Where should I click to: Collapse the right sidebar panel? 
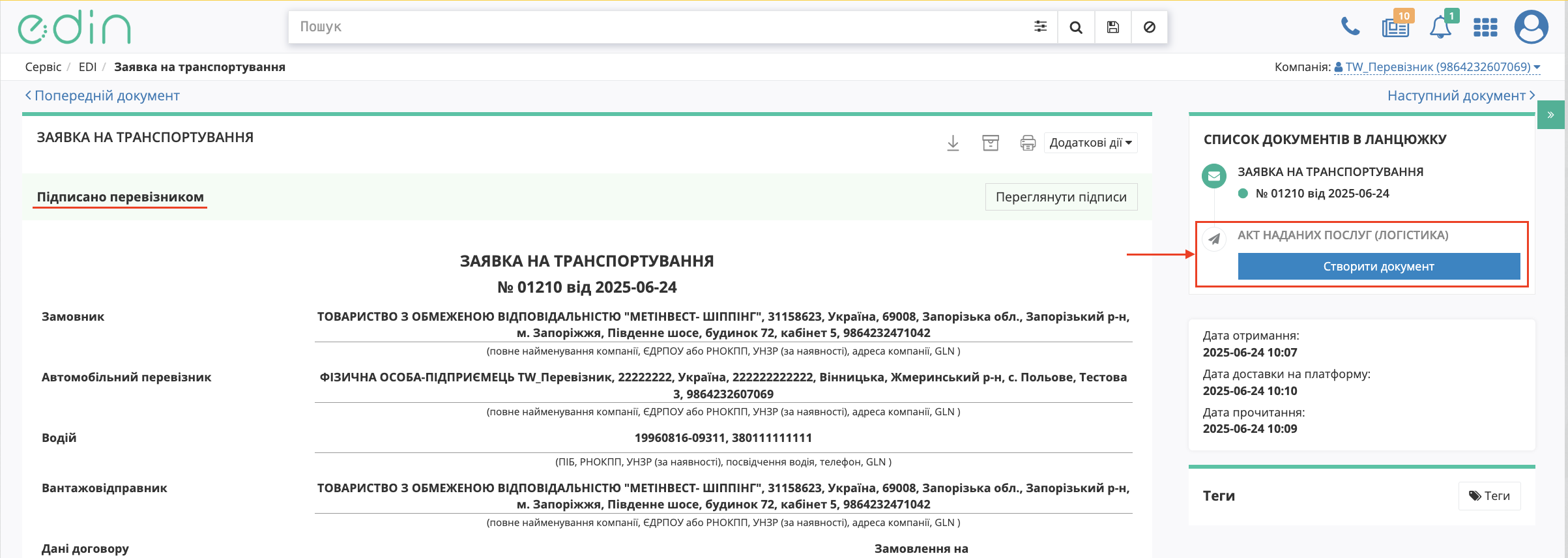(1551, 115)
